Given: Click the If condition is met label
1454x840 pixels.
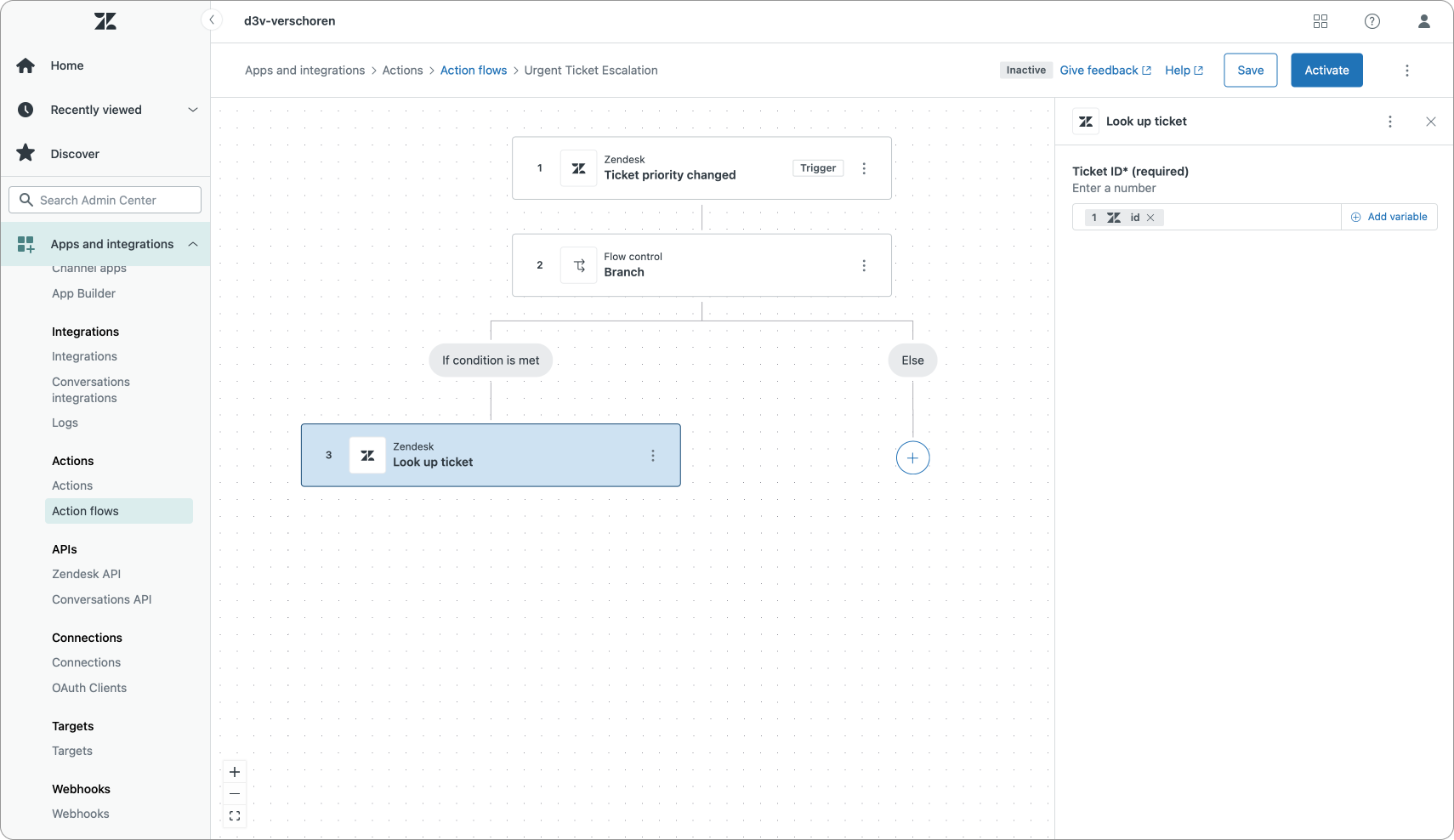Looking at the screenshot, I should click(x=491, y=360).
